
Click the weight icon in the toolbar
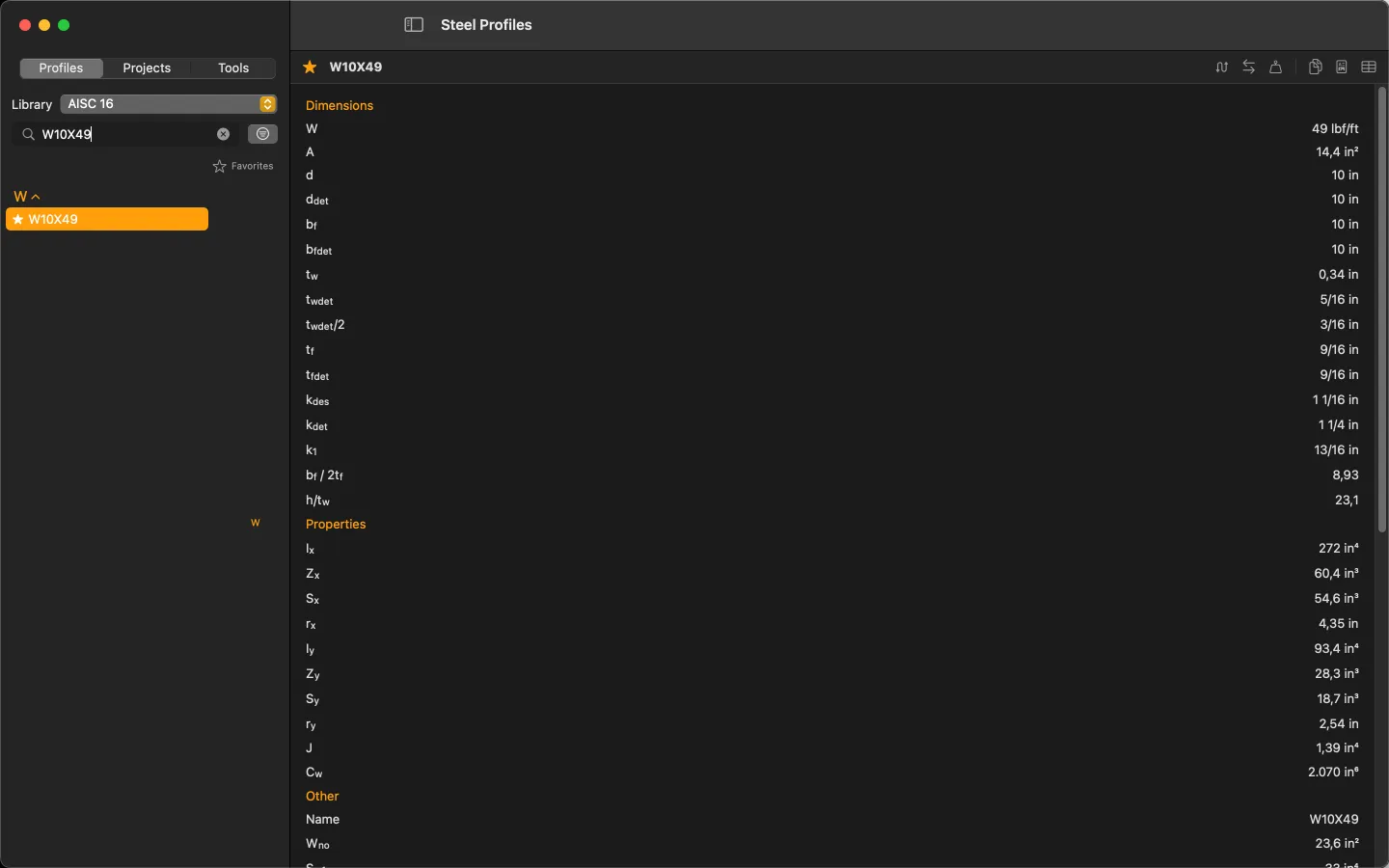1276,67
